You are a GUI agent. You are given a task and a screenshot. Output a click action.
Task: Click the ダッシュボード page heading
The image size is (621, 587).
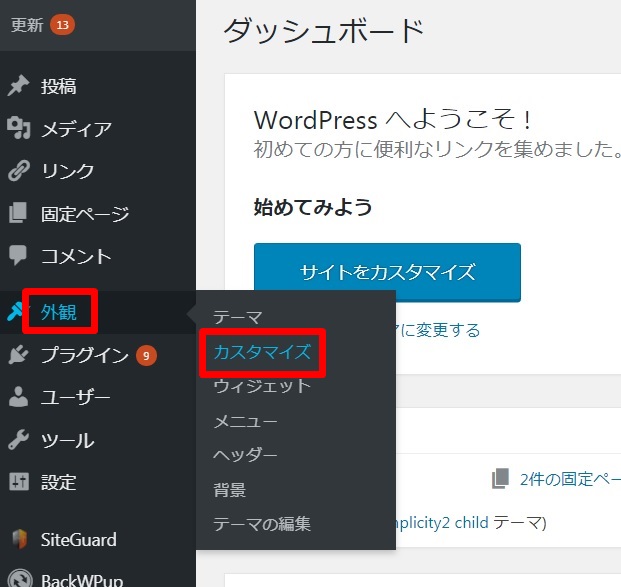324,30
